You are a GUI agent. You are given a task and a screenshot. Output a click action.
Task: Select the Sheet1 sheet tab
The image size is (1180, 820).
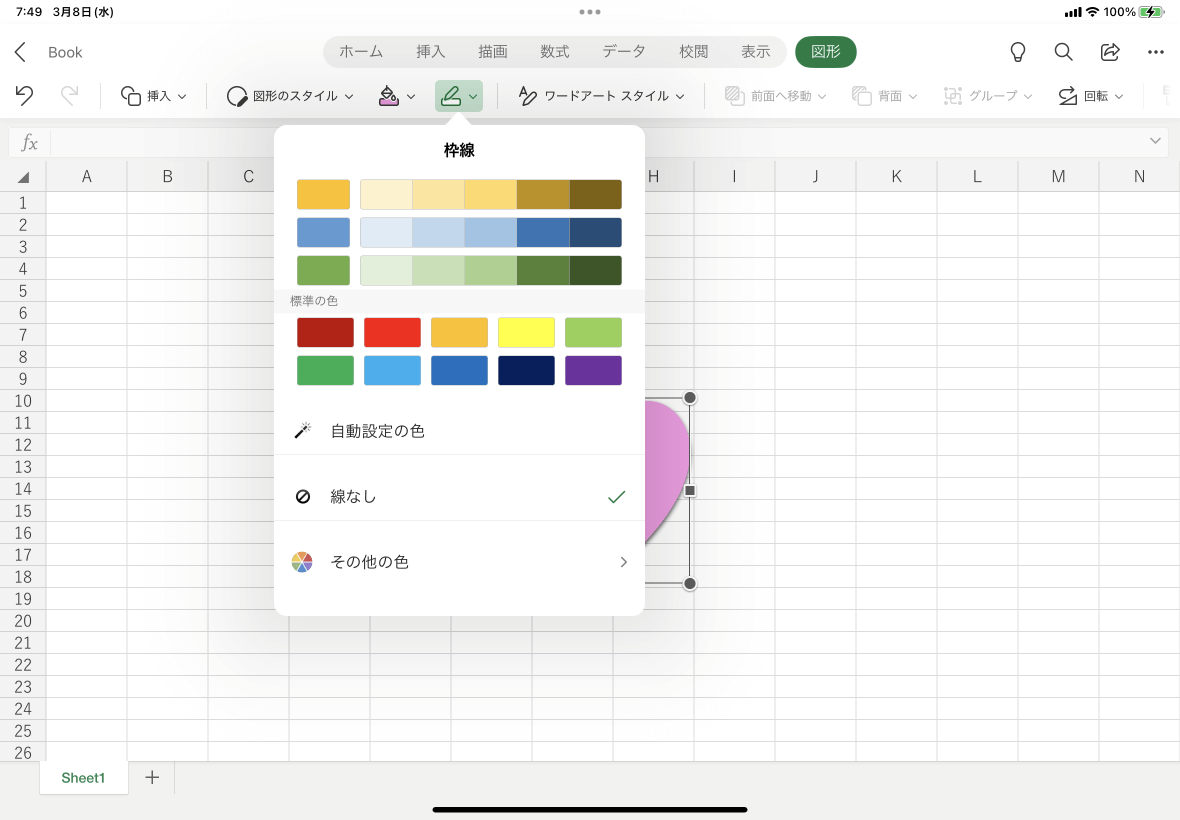(x=84, y=778)
